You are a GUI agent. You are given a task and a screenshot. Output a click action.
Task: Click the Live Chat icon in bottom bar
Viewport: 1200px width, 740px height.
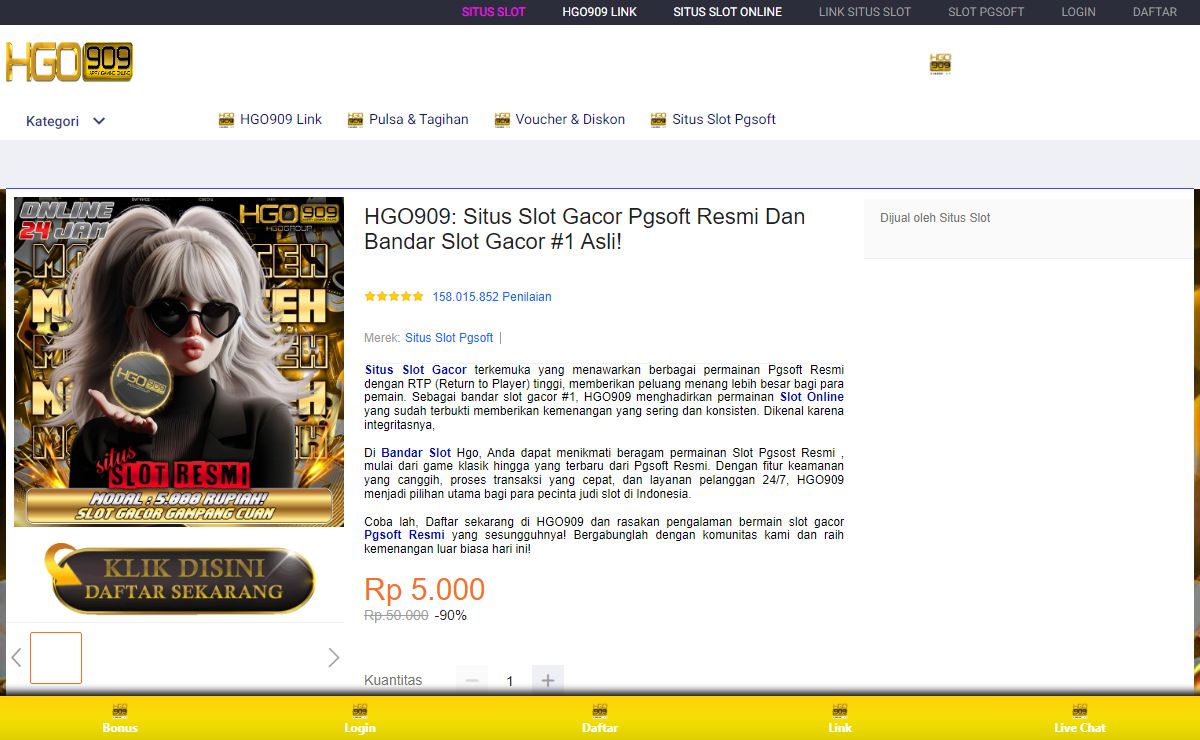point(1080,710)
